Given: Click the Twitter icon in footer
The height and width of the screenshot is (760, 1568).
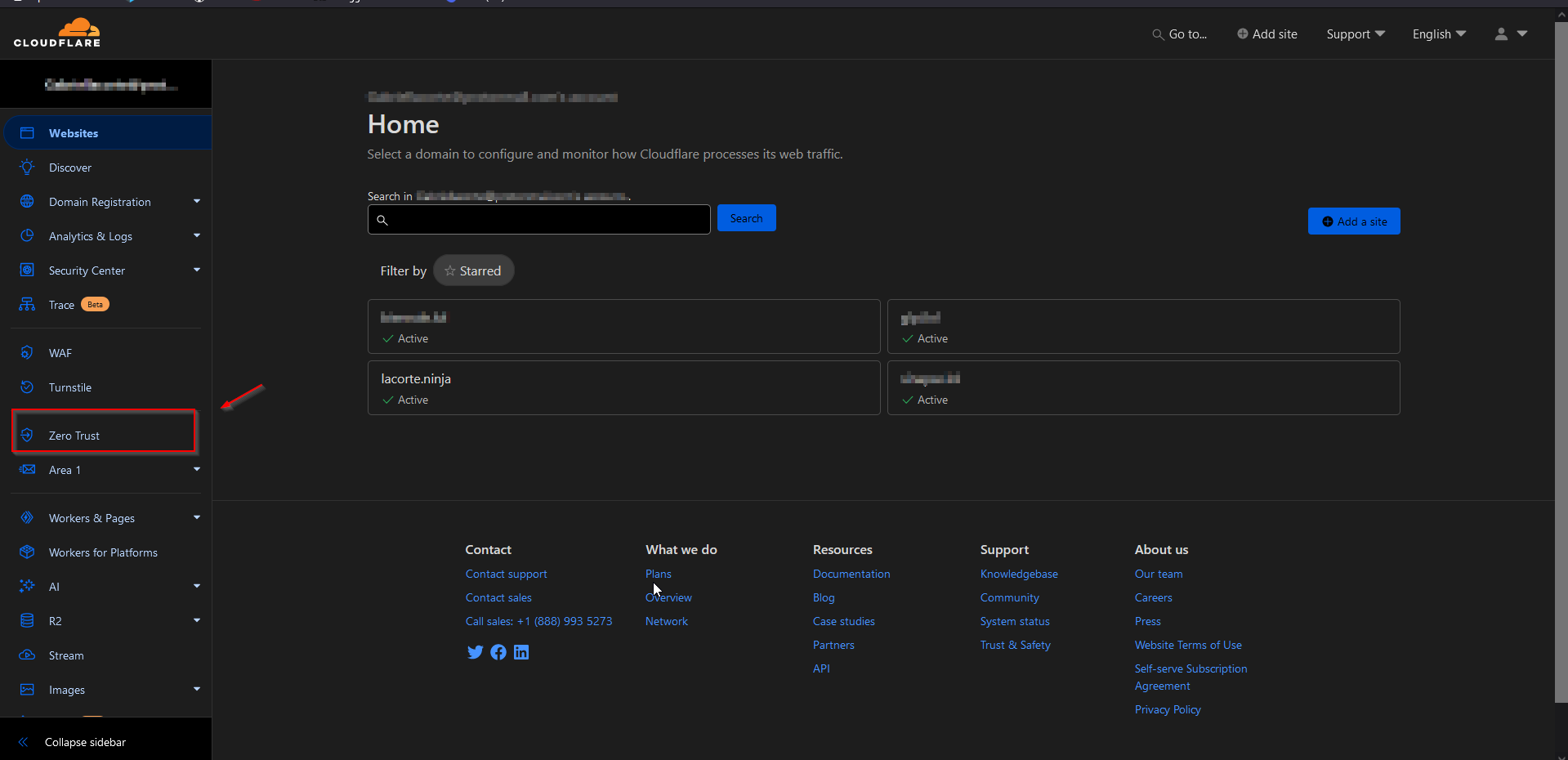Looking at the screenshot, I should [x=475, y=652].
